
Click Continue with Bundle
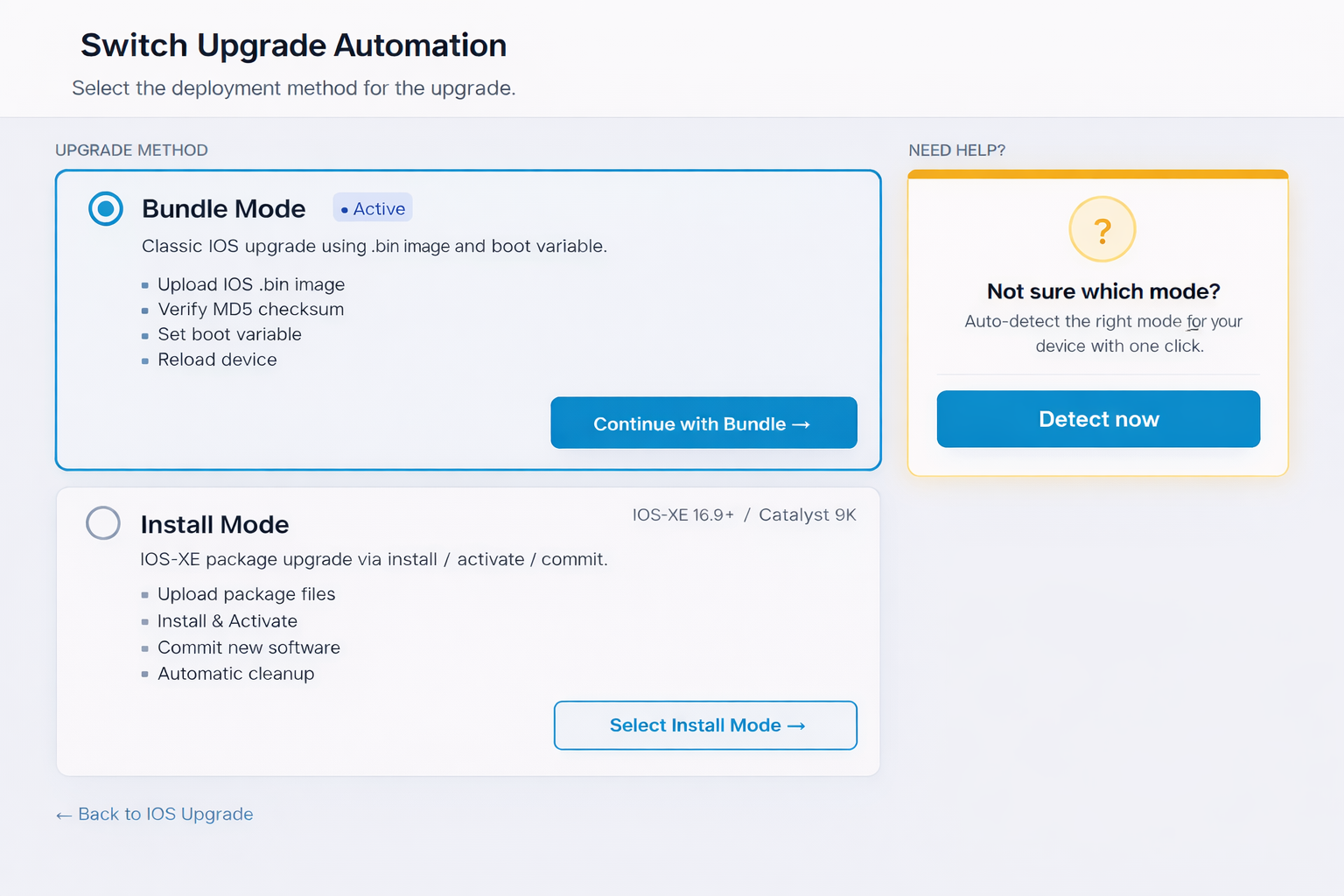coord(703,423)
